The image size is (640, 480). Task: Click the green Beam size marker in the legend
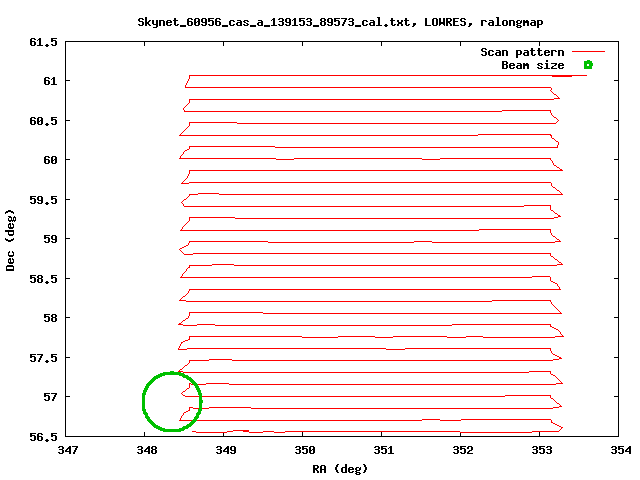(588, 65)
